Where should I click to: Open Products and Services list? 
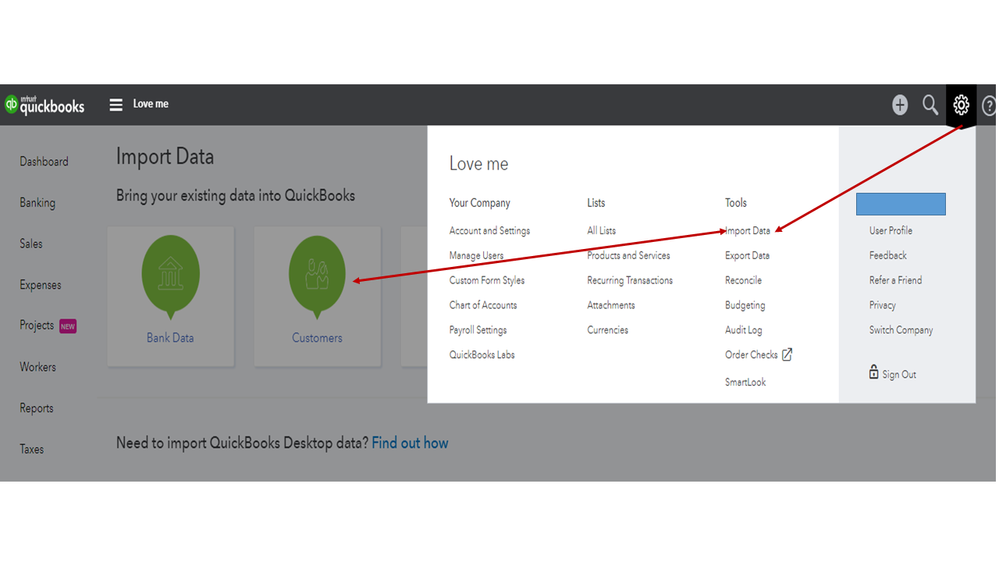tap(628, 256)
